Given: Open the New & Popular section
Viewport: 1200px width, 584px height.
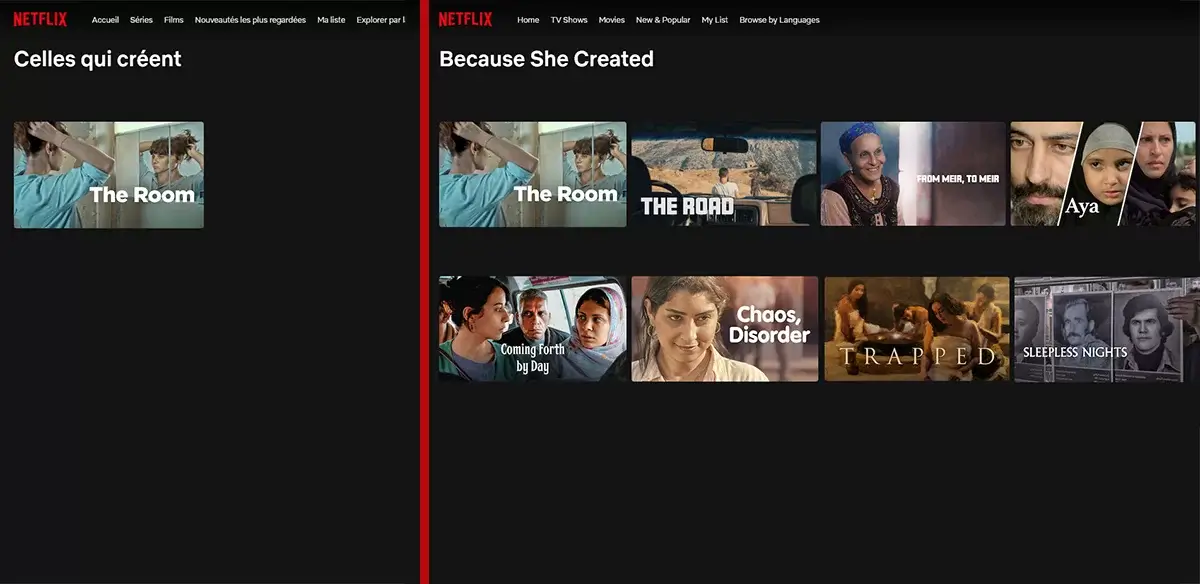Looking at the screenshot, I should [x=662, y=19].
